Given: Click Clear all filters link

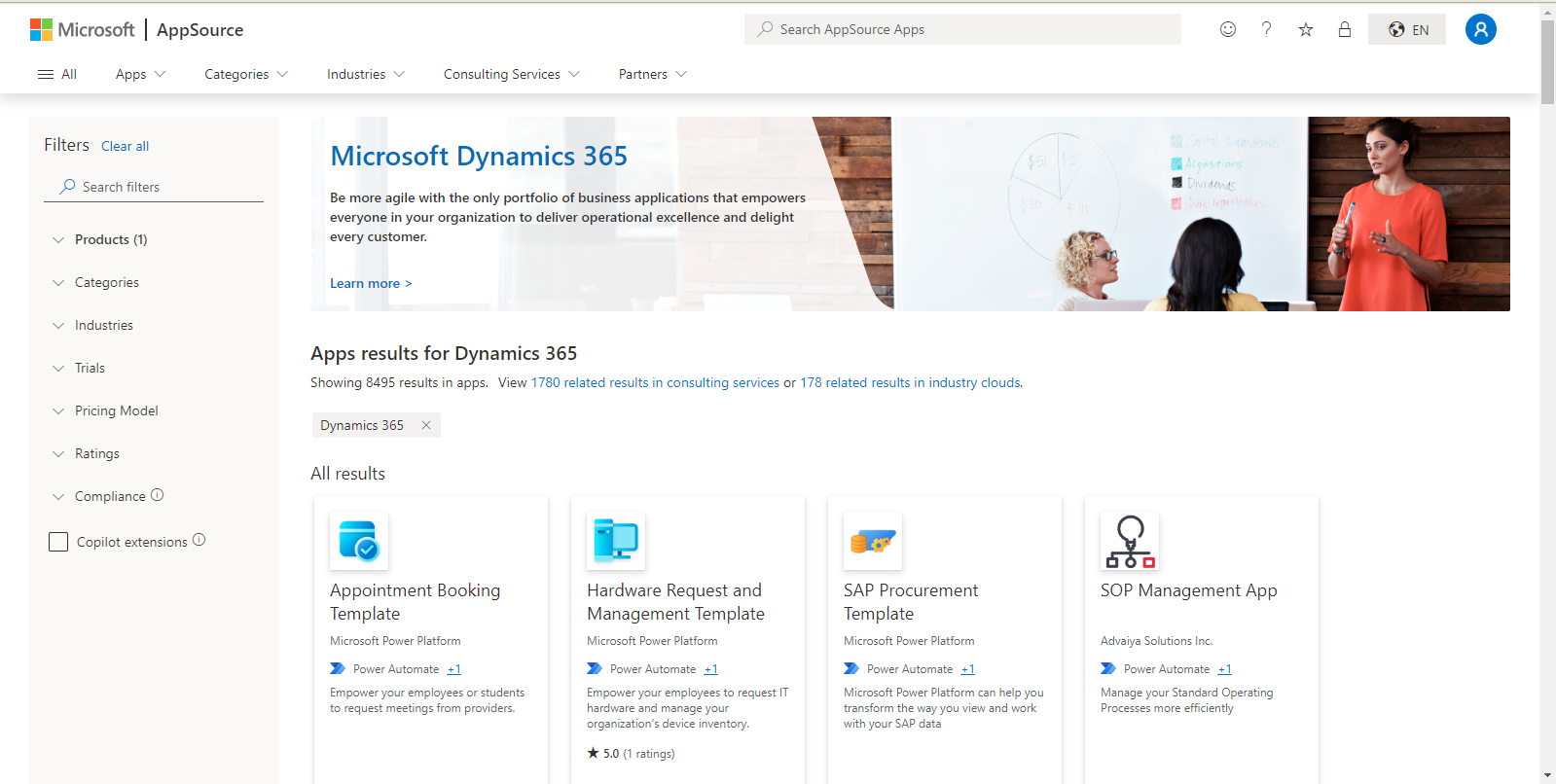Looking at the screenshot, I should point(125,146).
